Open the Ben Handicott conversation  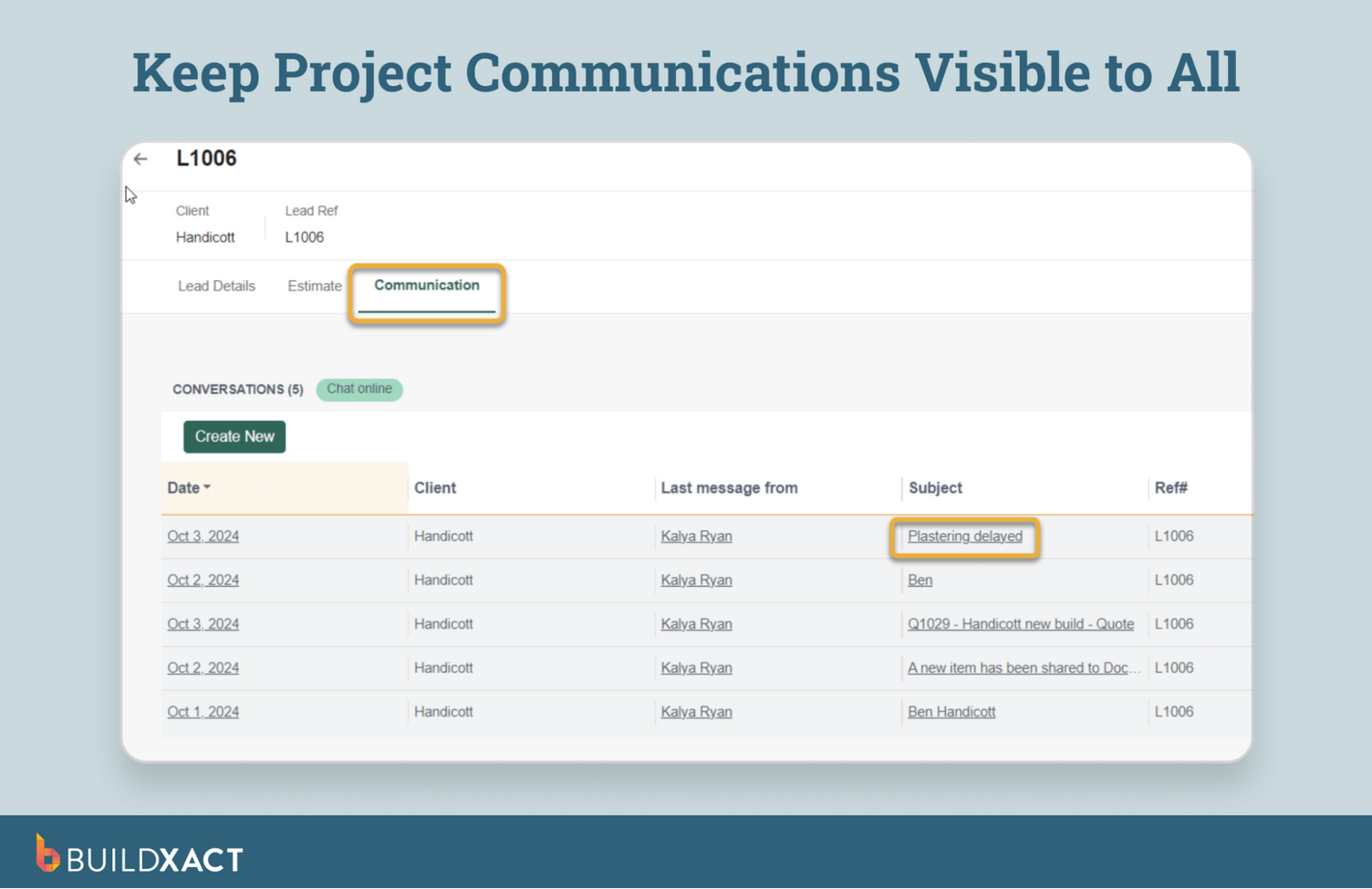951,711
